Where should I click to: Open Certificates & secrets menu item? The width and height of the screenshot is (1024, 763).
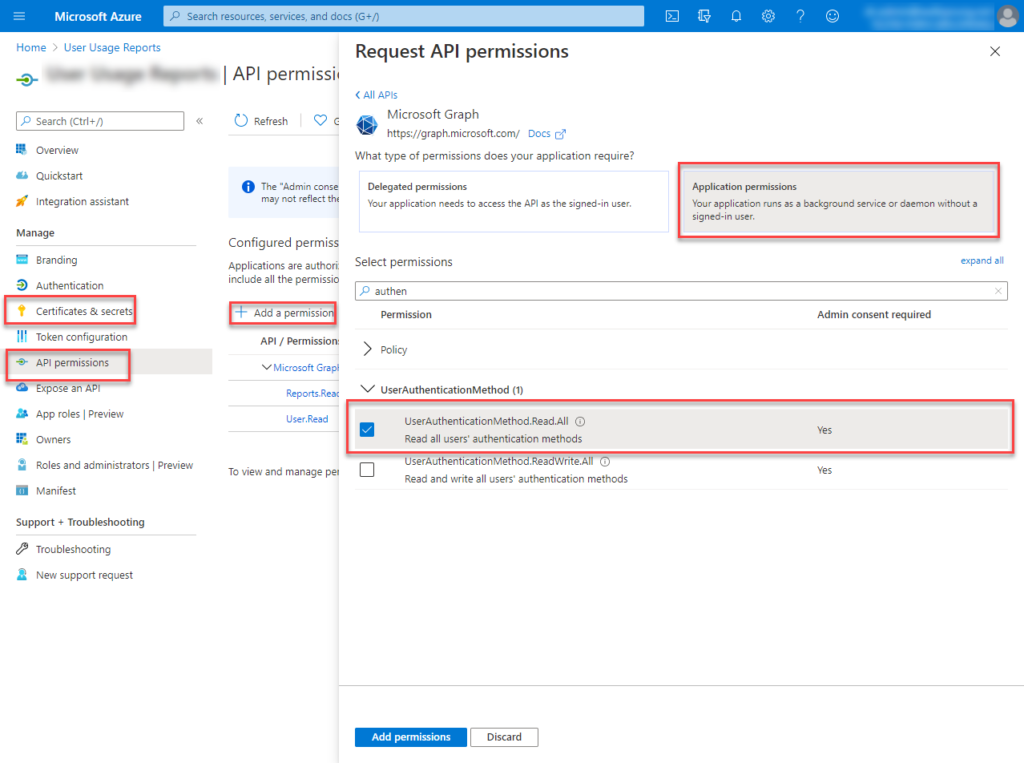[84, 311]
